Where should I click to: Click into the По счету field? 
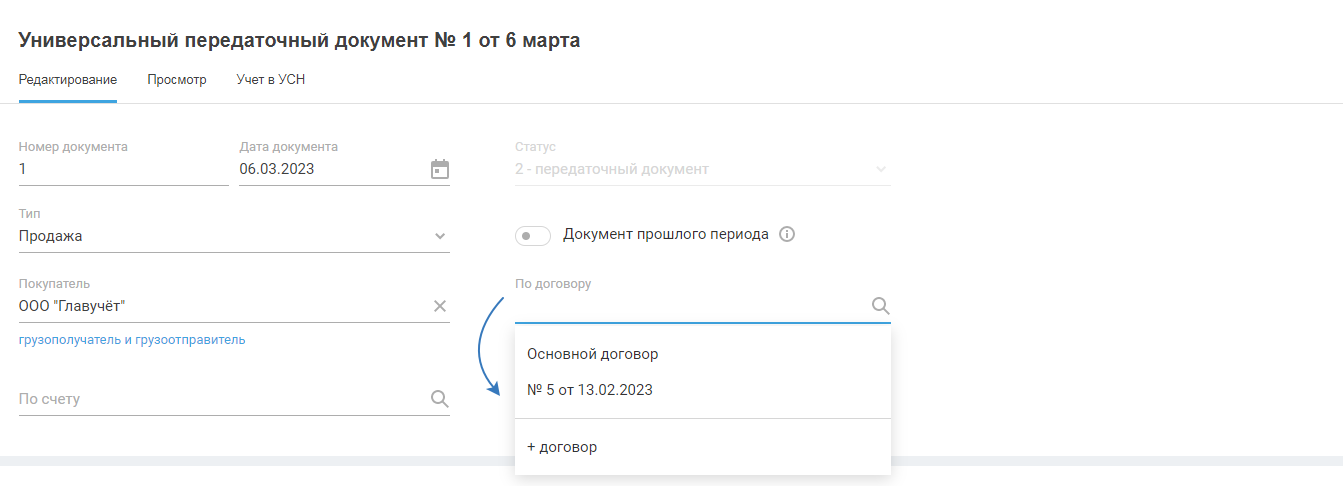220,399
